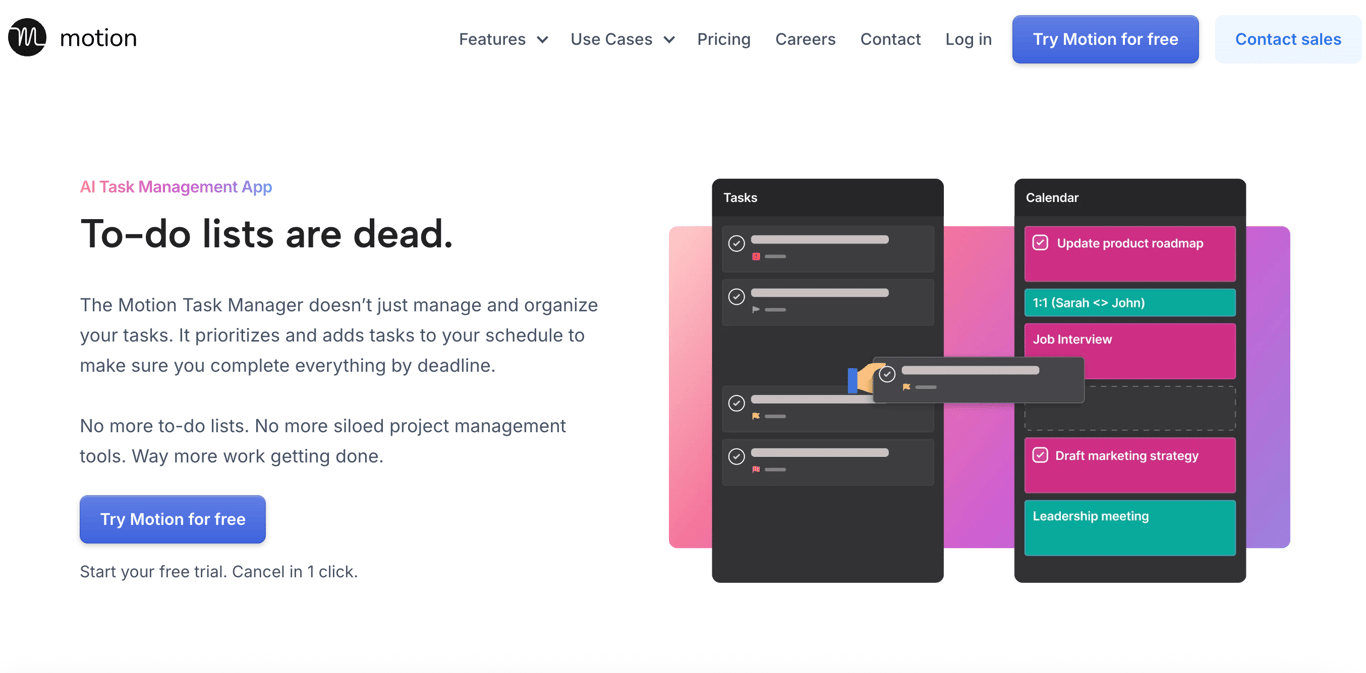Check the last task's circle checkmark
1366x673 pixels.
(x=736, y=456)
